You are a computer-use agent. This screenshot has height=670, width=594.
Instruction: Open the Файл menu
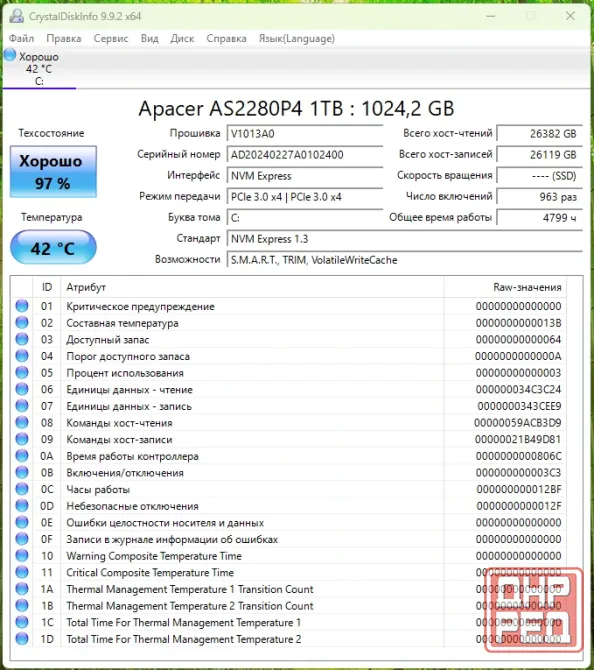[21, 38]
